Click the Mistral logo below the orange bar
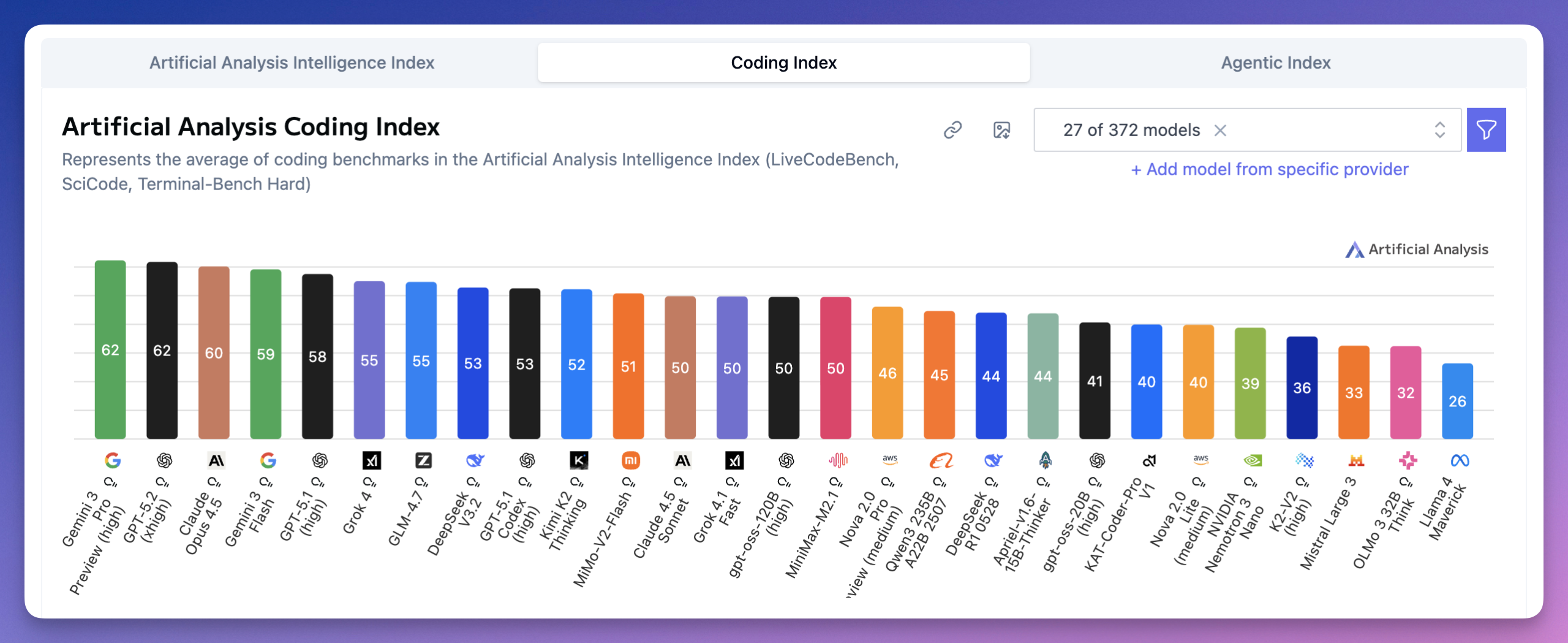 point(1356,460)
